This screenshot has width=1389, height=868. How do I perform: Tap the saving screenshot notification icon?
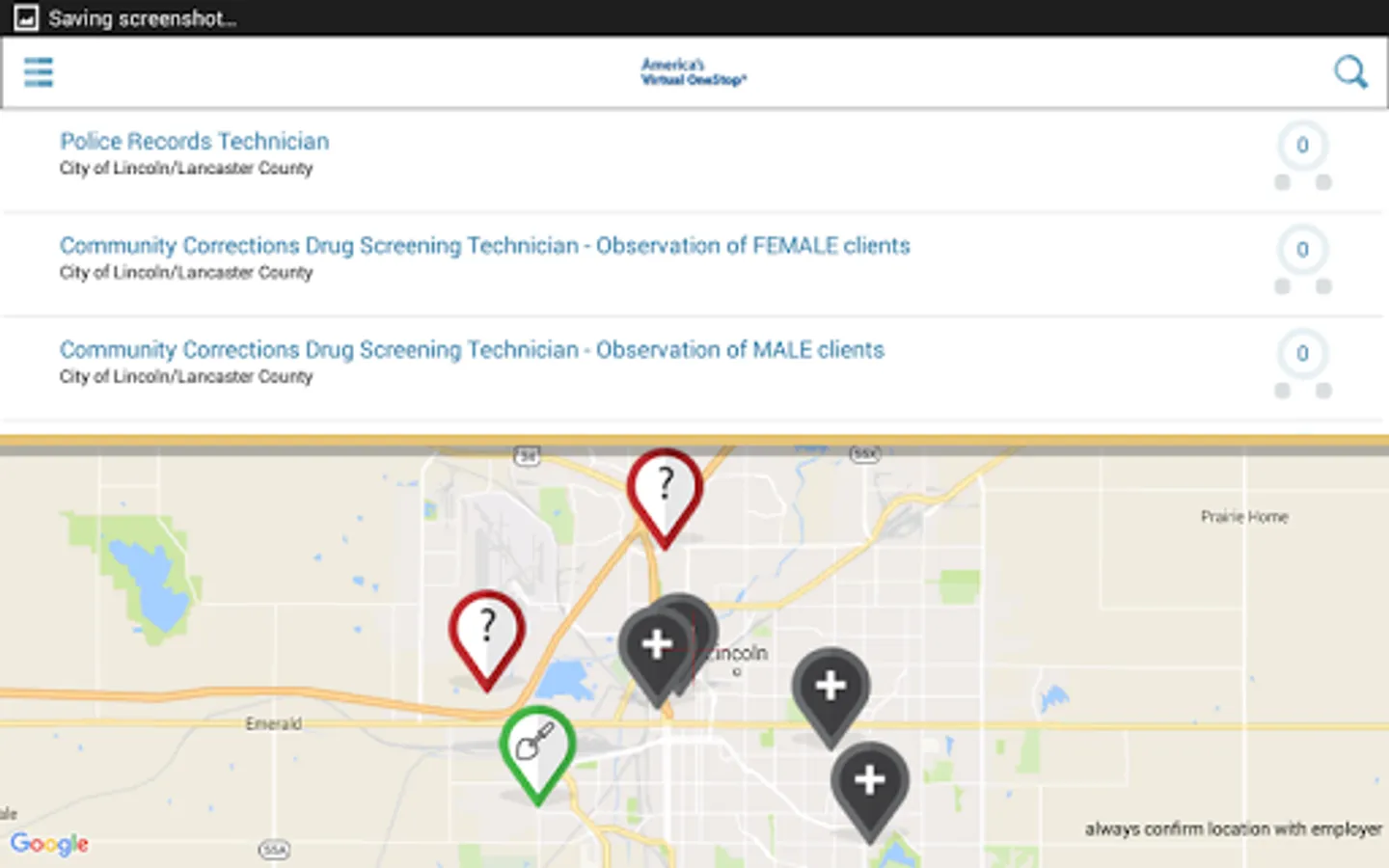(26, 17)
